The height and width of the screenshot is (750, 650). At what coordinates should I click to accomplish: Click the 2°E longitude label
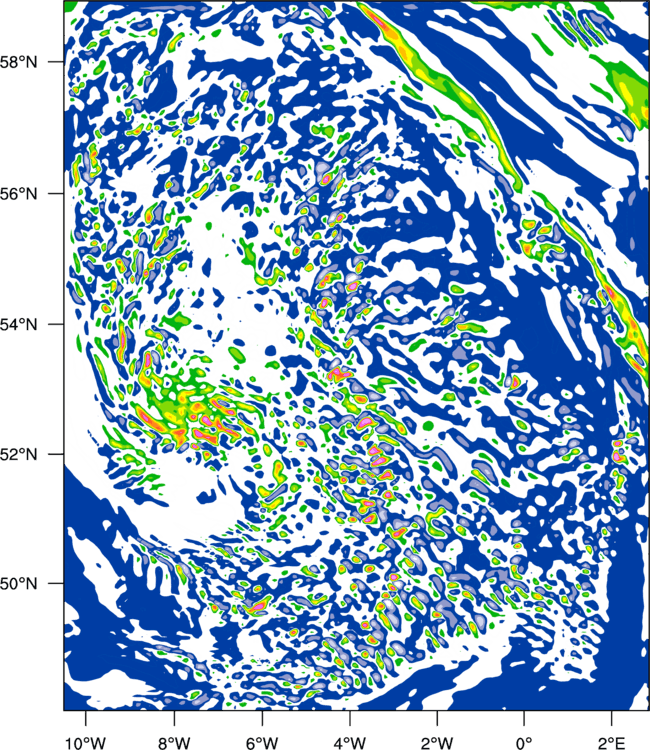coord(612,742)
